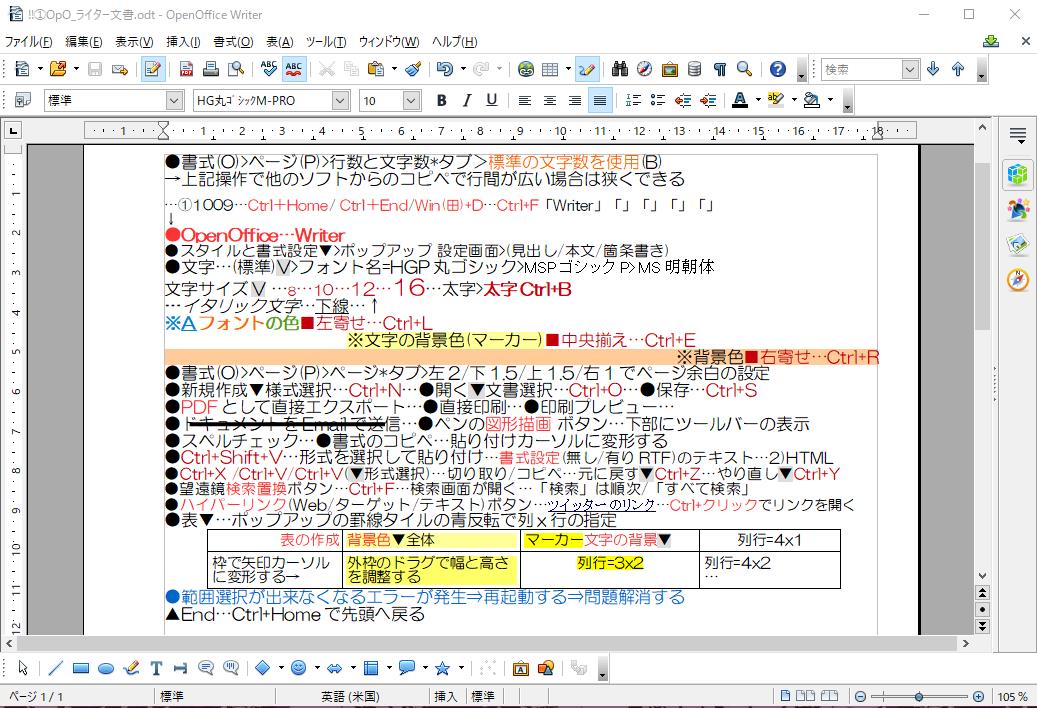Open the ツール(T) menu
Viewport: 1037px width, 708px height.
click(326, 42)
